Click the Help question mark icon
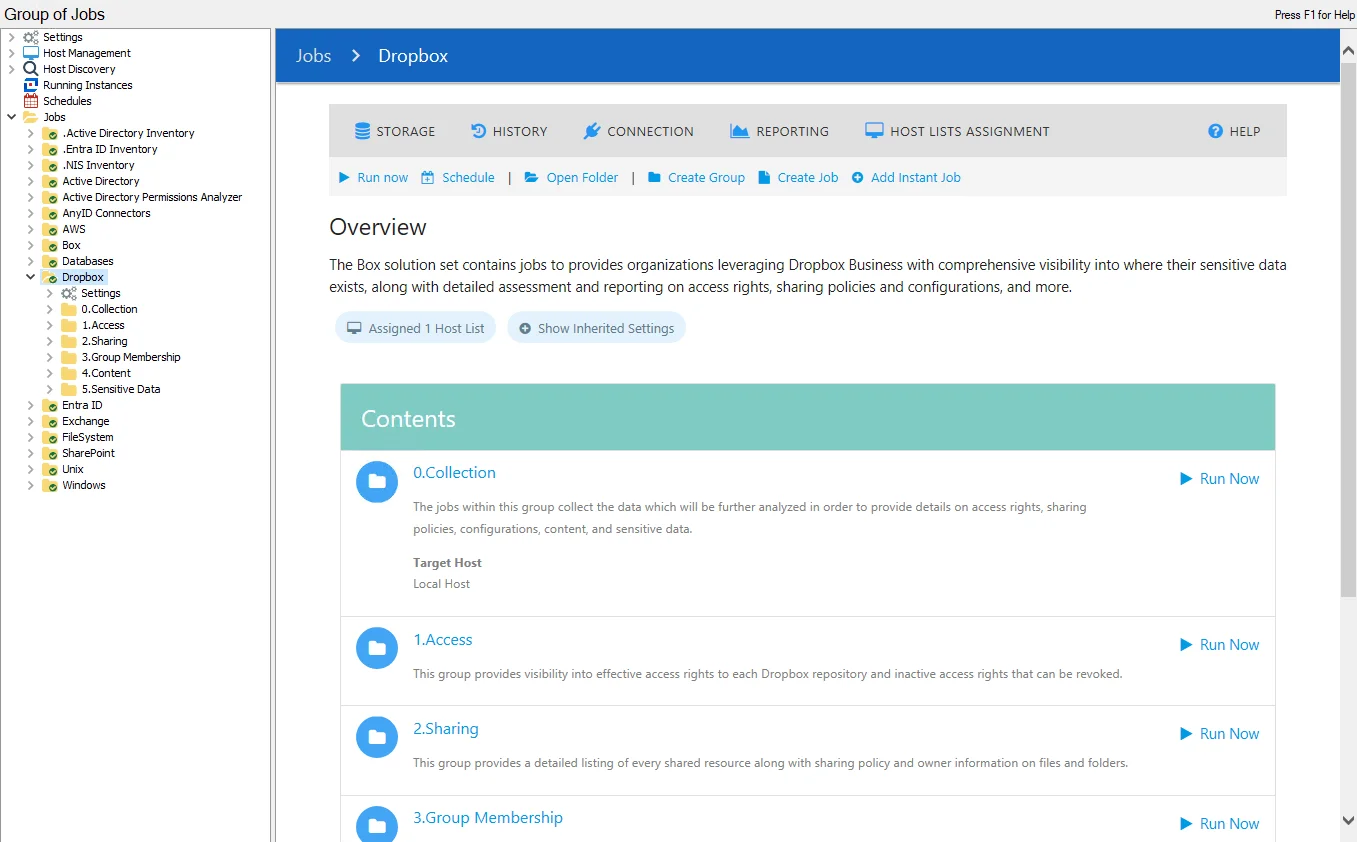1357x842 pixels. tap(1216, 131)
